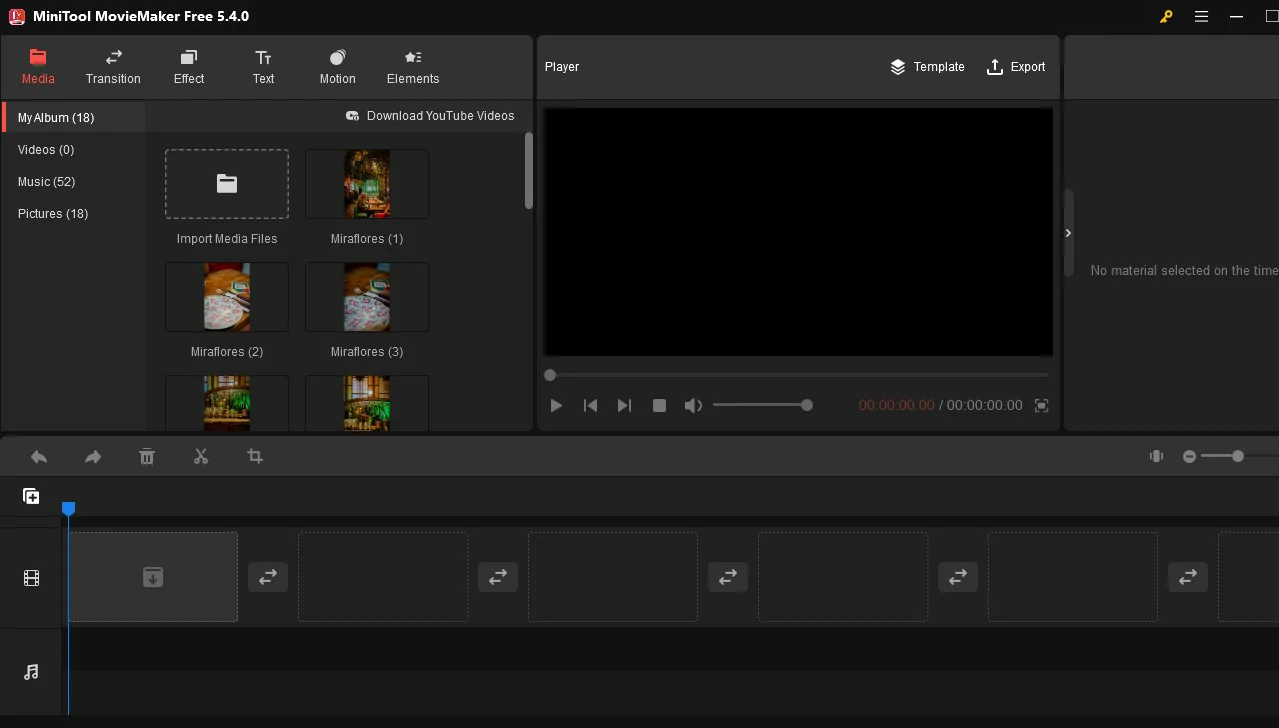Mute the player volume speaker icon
Viewport: 1279px width, 728px height.
[x=692, y=405]
